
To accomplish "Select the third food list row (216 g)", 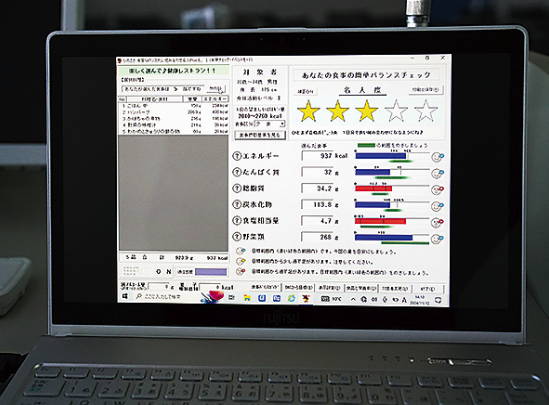I will tap(174, 118).
